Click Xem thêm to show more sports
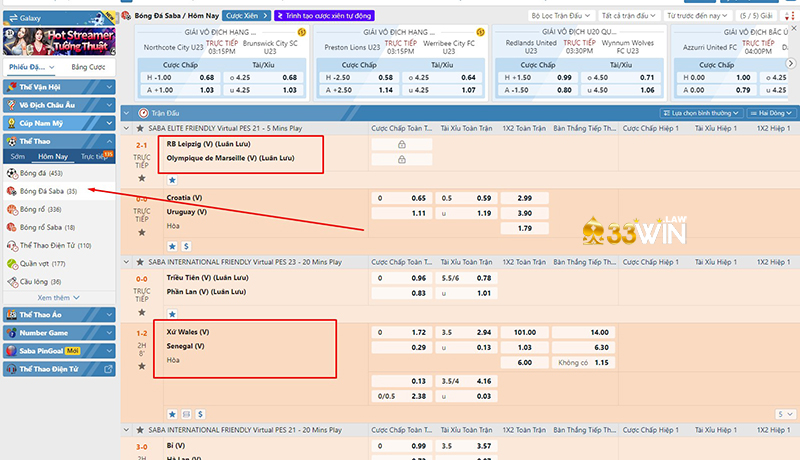800x460 pixels. 58,297
